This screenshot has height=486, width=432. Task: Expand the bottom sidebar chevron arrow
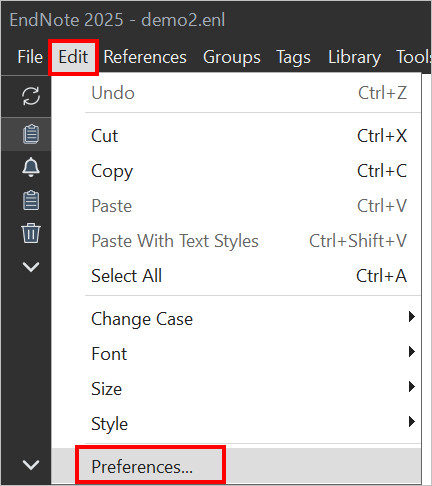coord(31,464)
